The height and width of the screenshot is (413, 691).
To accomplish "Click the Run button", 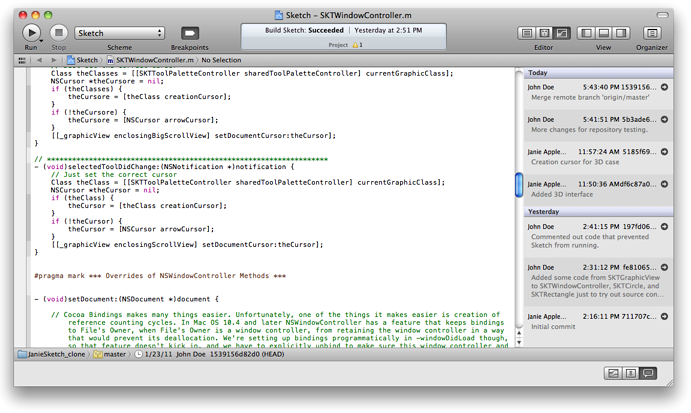I will coord(31,33).
